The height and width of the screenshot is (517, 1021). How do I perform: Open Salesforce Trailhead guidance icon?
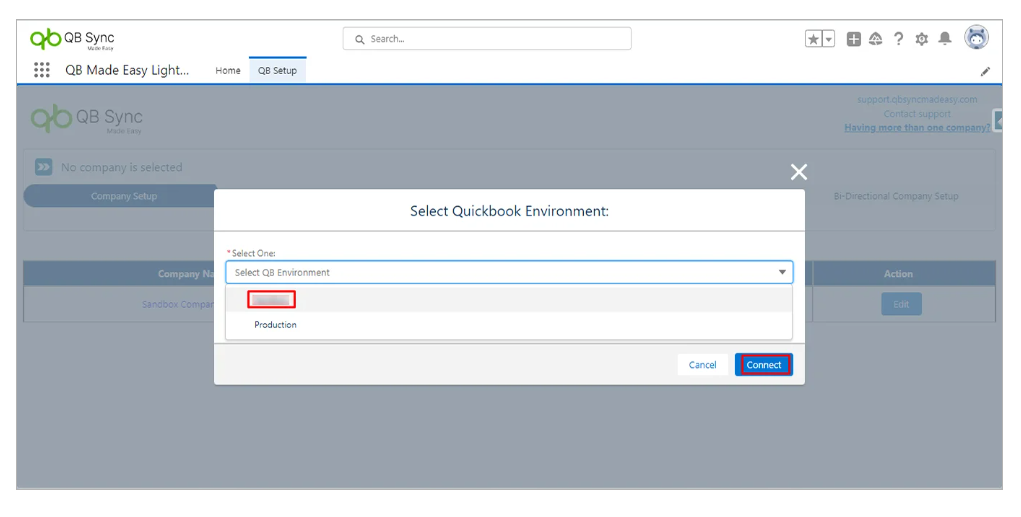pyautogui.click(x=876, y=39)
